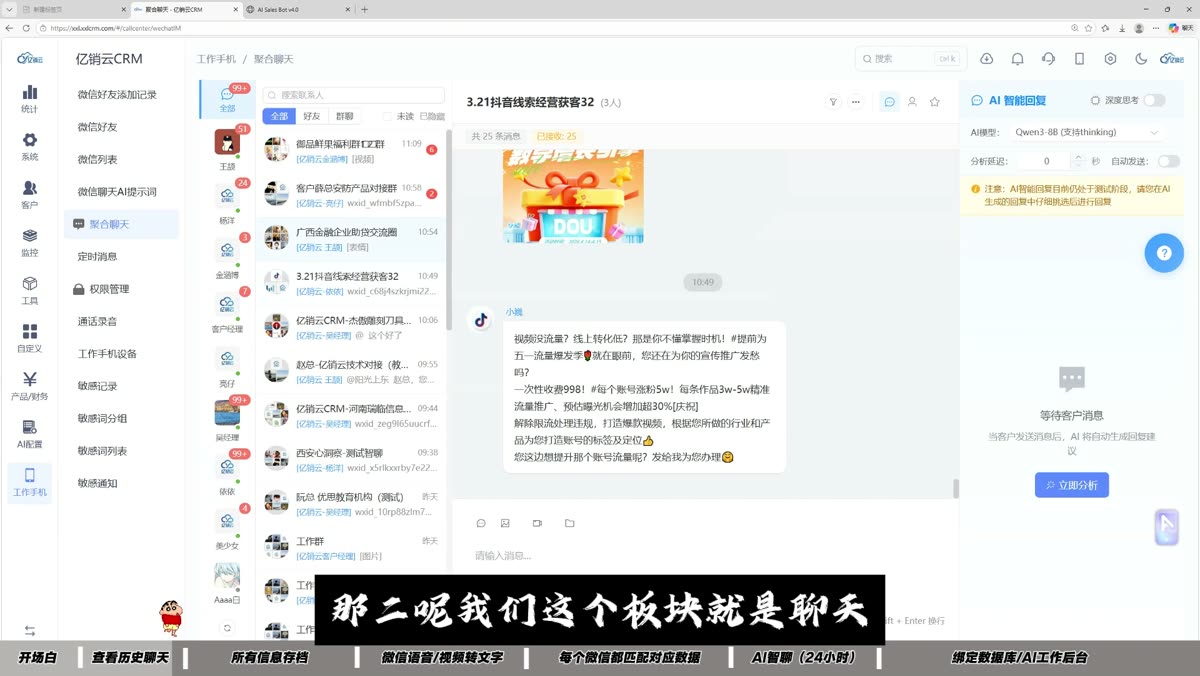Open the 工具 tools sidebar section
The image size is (1200, 676).
[x=30, y=290]
